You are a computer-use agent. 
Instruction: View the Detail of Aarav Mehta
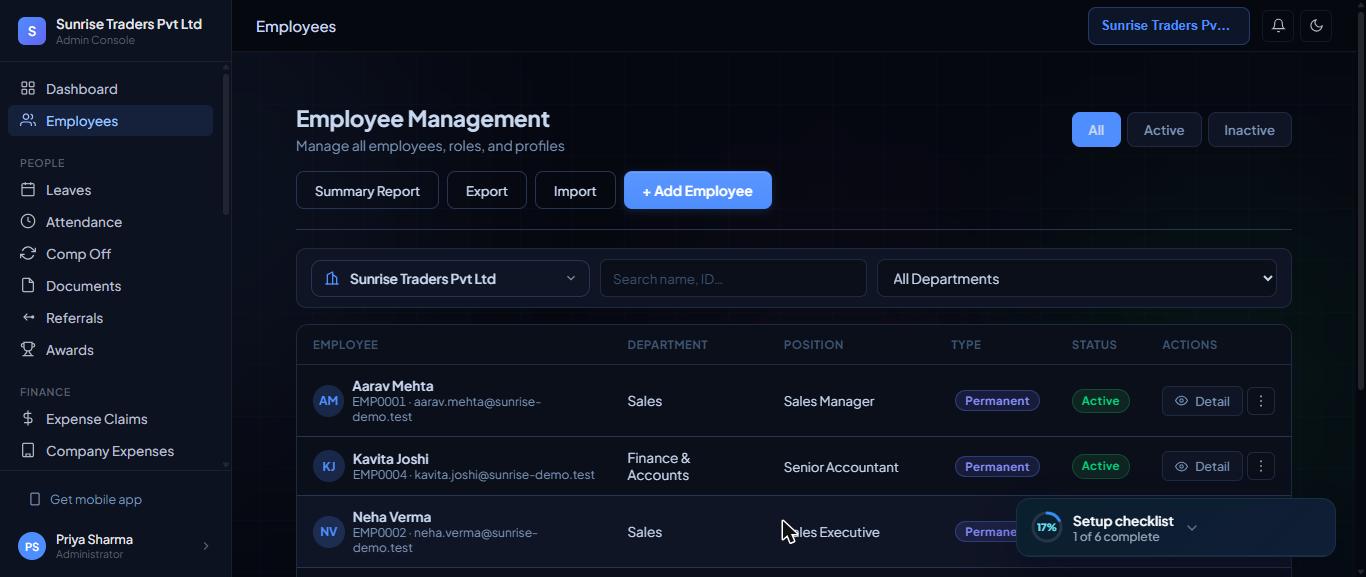pos(1202,401)
